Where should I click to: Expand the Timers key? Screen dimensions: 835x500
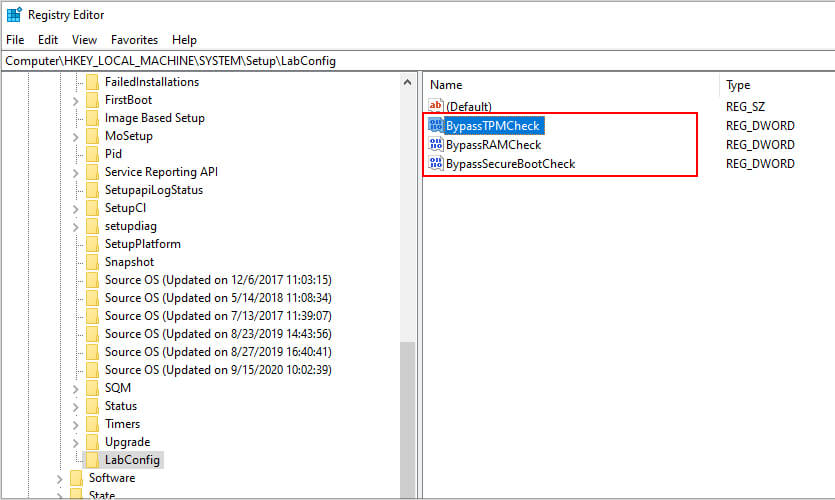point(76,425)
